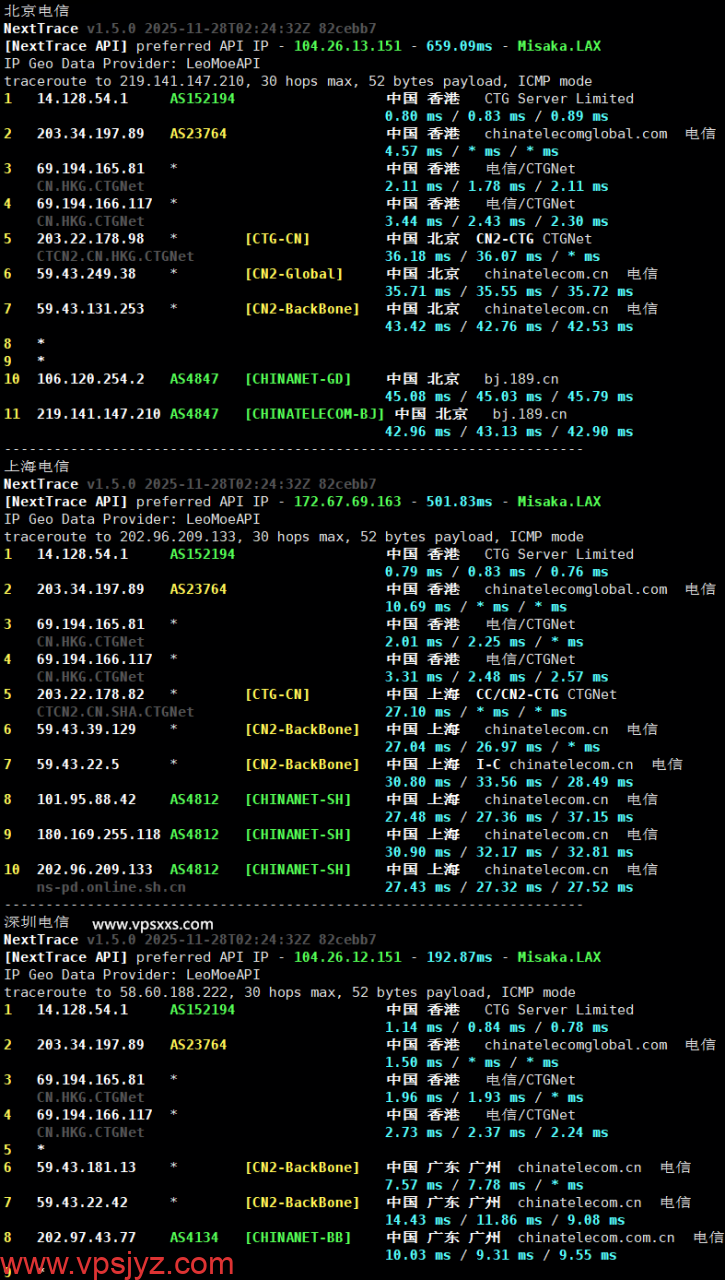Click the [CHINANET-GD] network tag
Image resolution: width=725 pixels, height=1280 pixels.
coord(298,379)
